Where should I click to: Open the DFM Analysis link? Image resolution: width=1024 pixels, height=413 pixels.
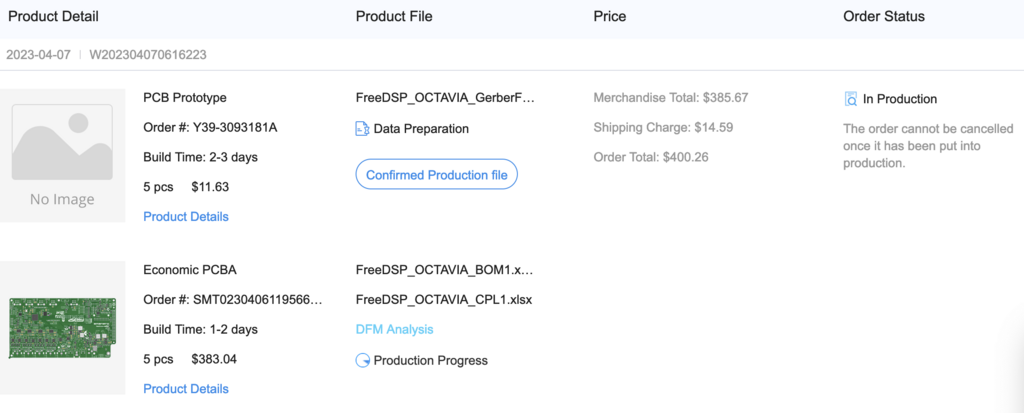tap(394, 329)
